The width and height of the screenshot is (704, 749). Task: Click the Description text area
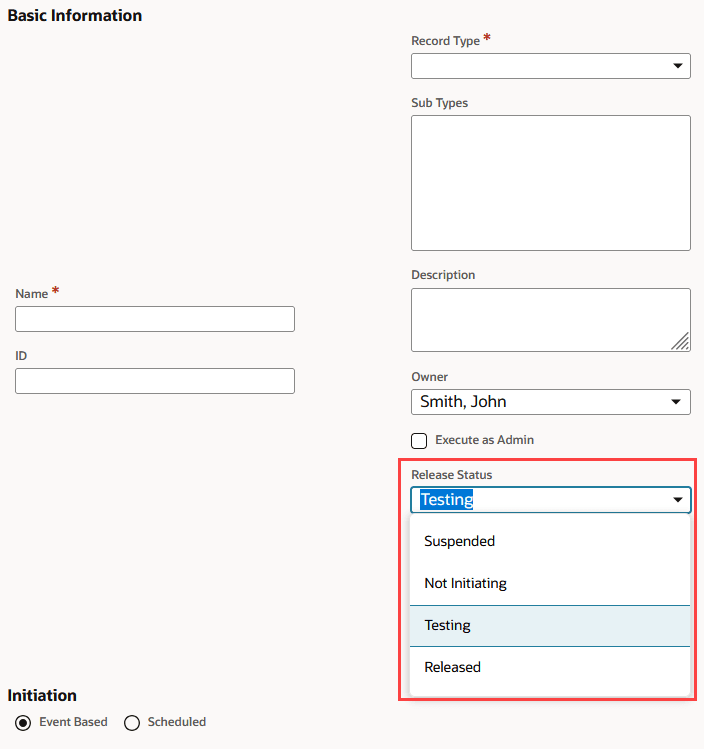(551, 320)
